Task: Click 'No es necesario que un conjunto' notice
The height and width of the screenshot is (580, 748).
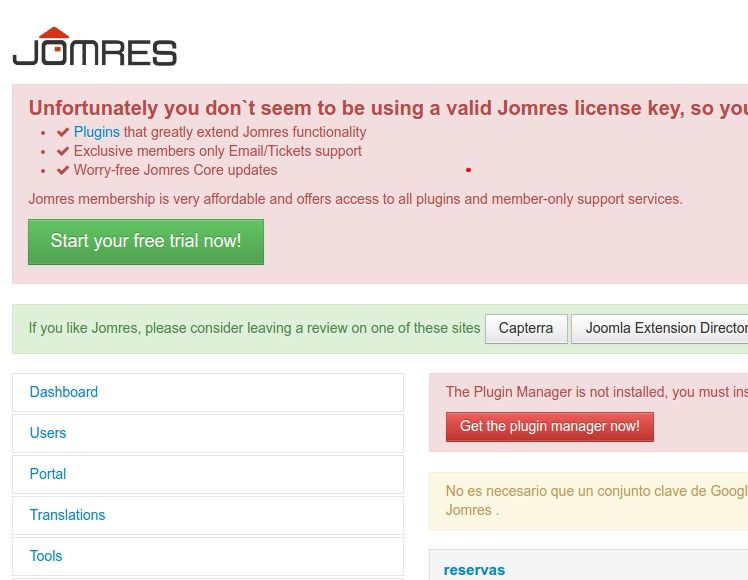Action: (x=597, y=500)
